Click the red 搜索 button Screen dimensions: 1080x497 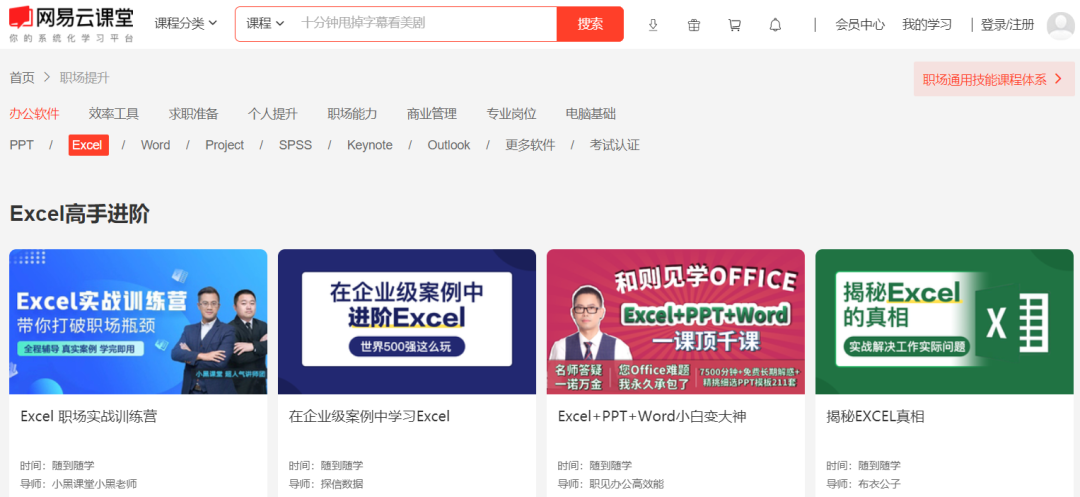tap(590, 24)
